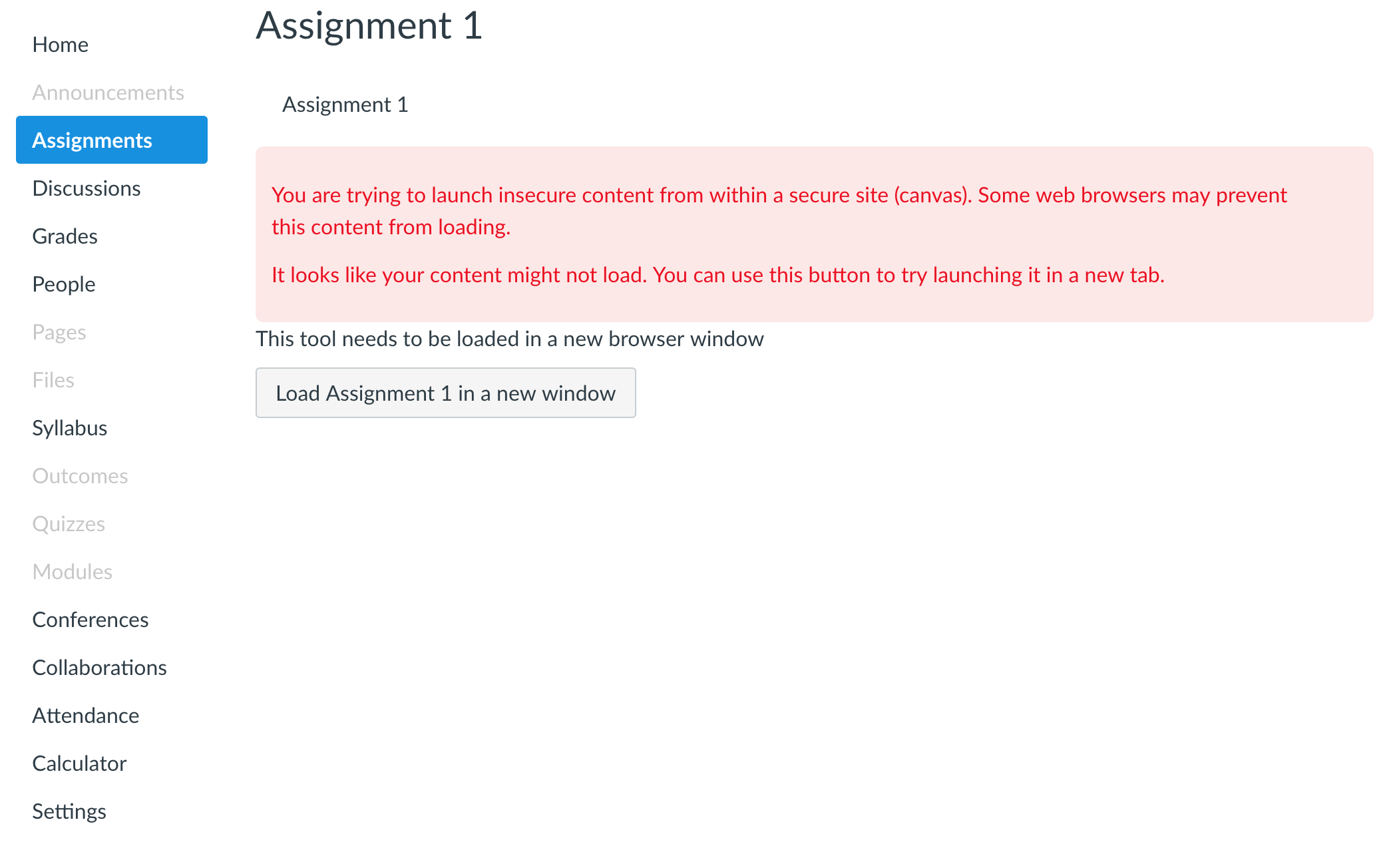Open Files section in sidebar

click(52, 379)
